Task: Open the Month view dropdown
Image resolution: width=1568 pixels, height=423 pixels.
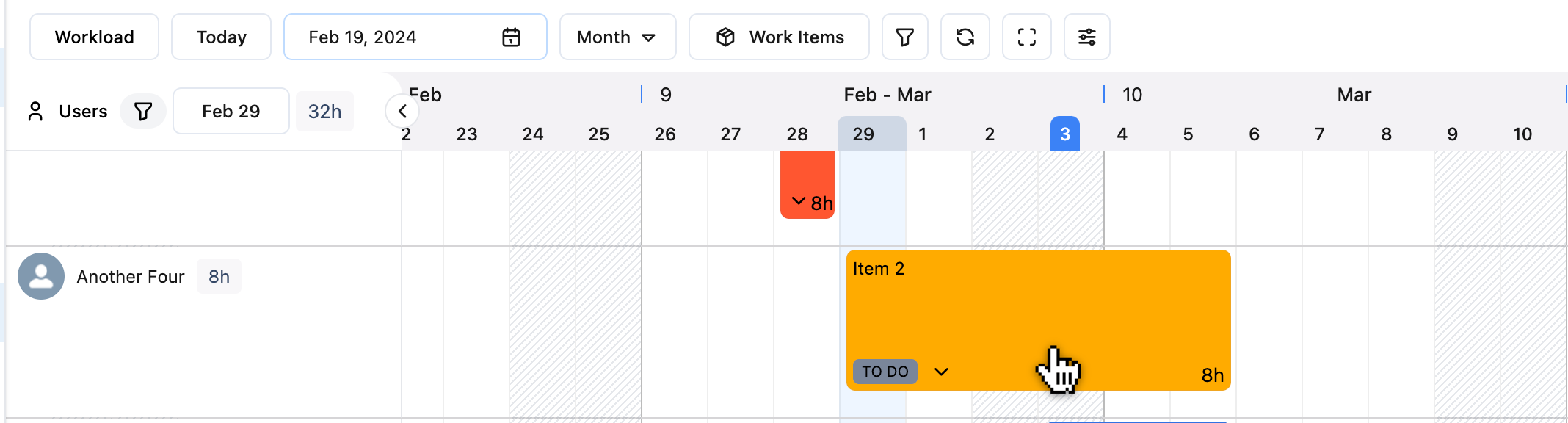Action: pos(617,37)
